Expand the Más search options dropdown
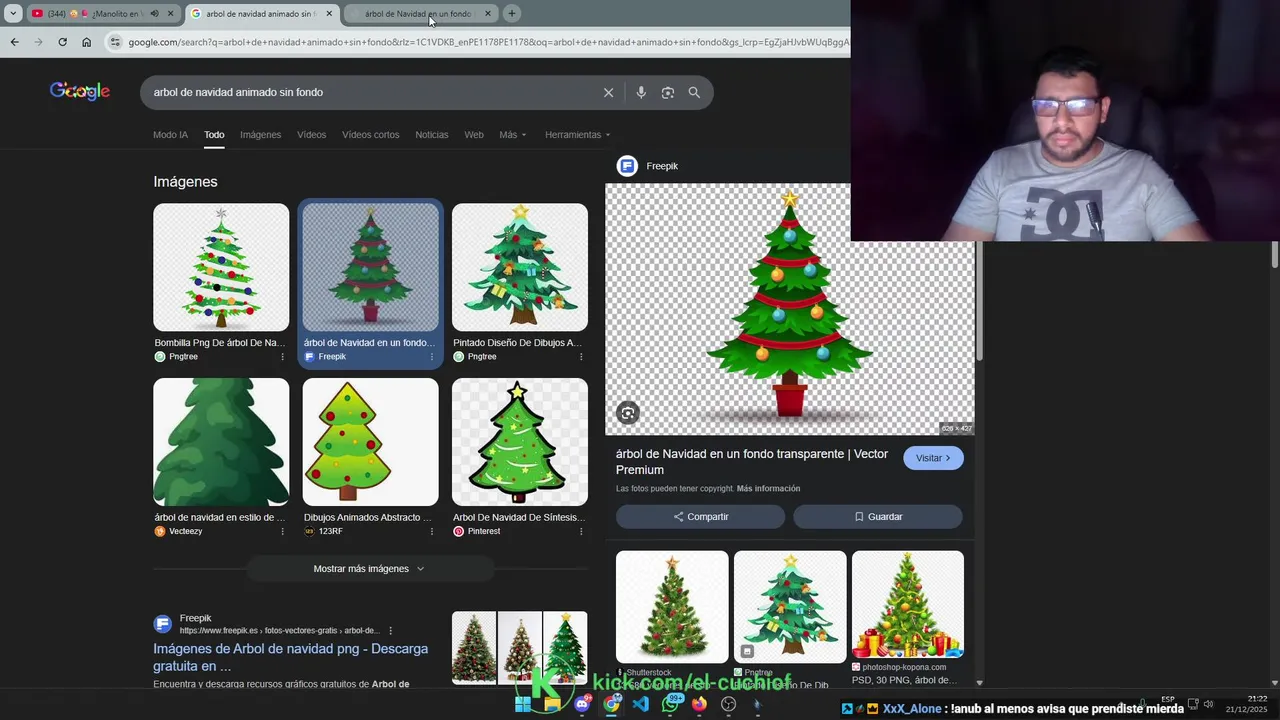Image resolution: width=1280 pixels, height=720 pixels. pos(513,135)
